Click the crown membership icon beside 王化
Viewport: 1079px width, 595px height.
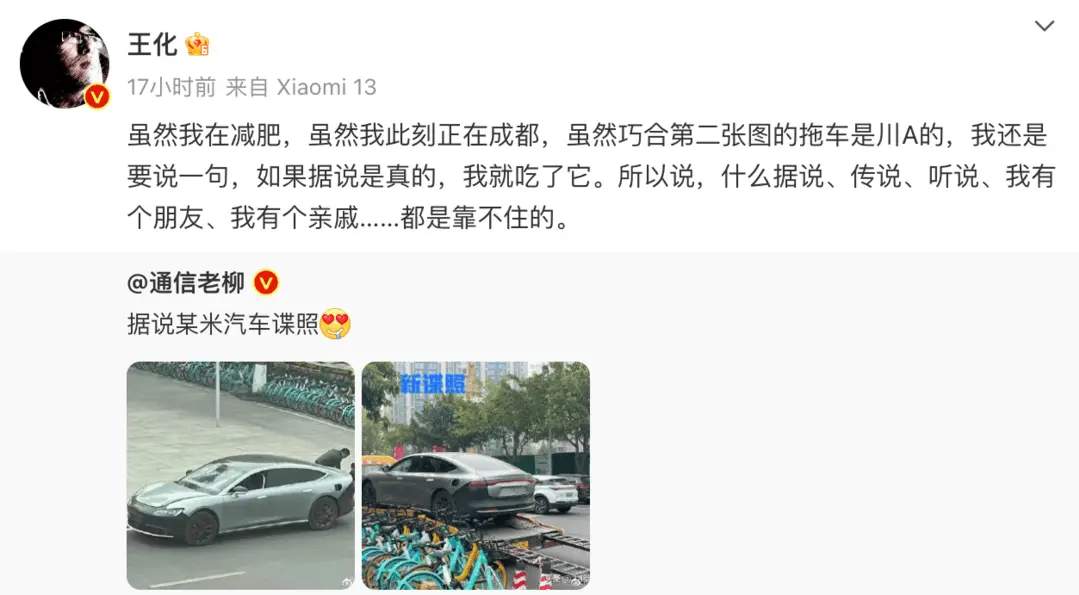197,45
